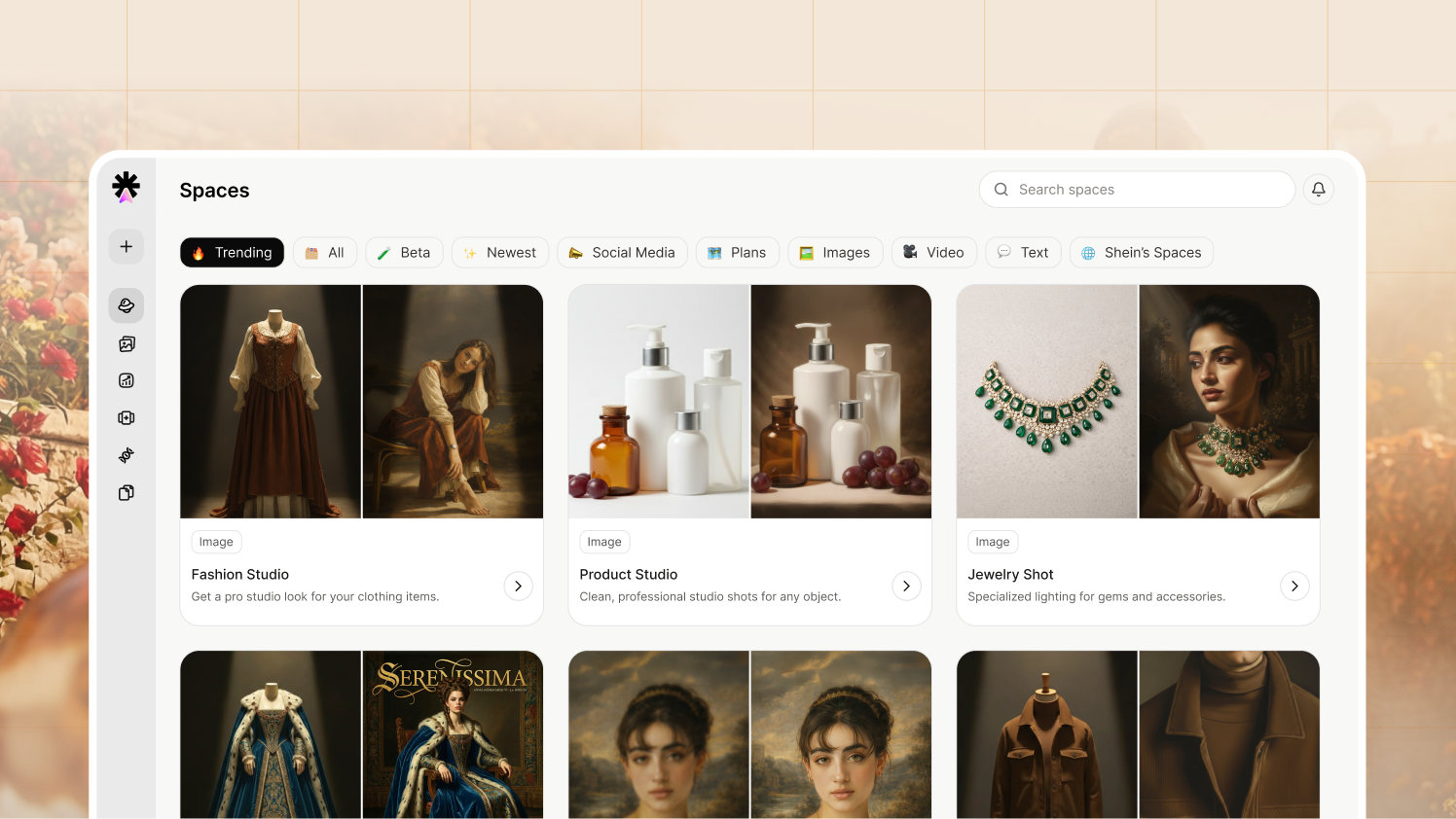Select the All filter tab
This screenshot has width=1456, height=819.
(x=325, y=252)
